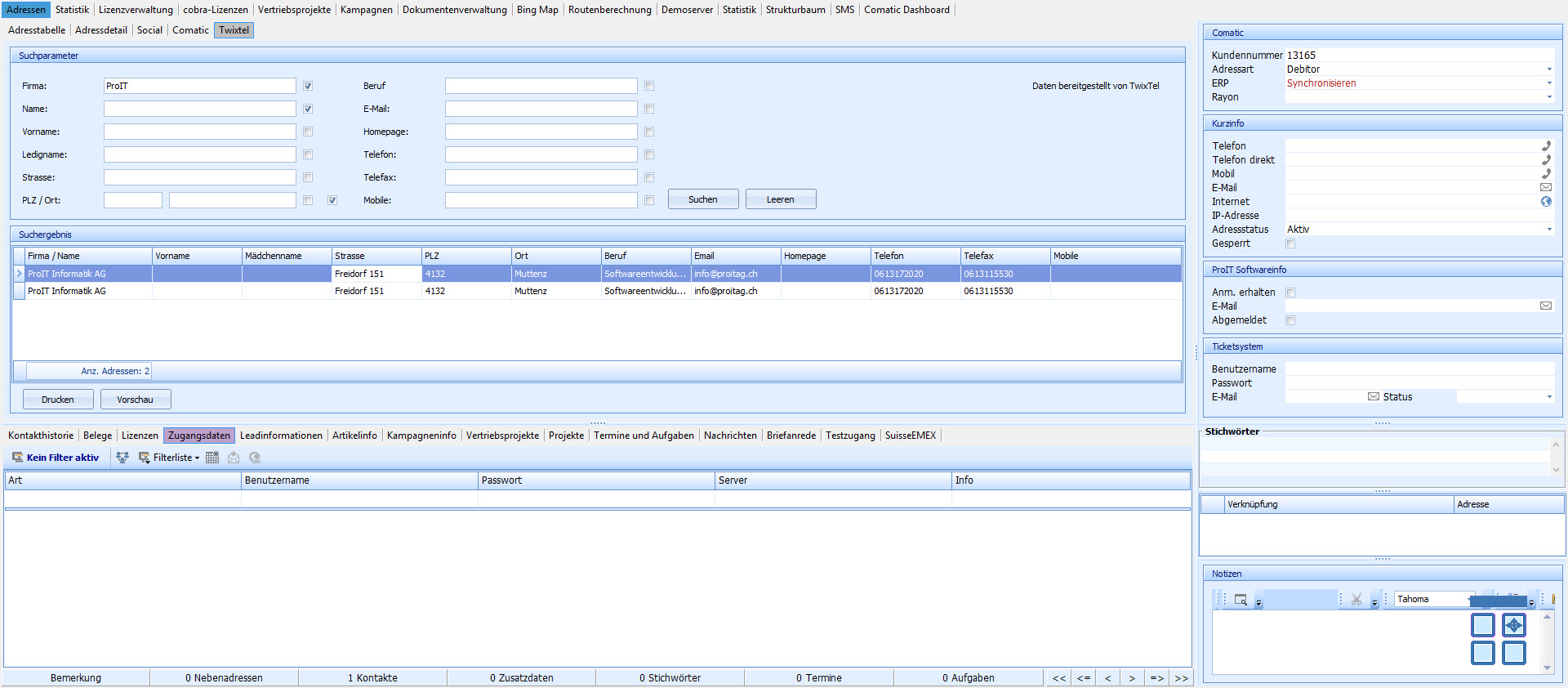
Task: Uncheck the checkbox next to Firma field
Action: tap(308, 86)
